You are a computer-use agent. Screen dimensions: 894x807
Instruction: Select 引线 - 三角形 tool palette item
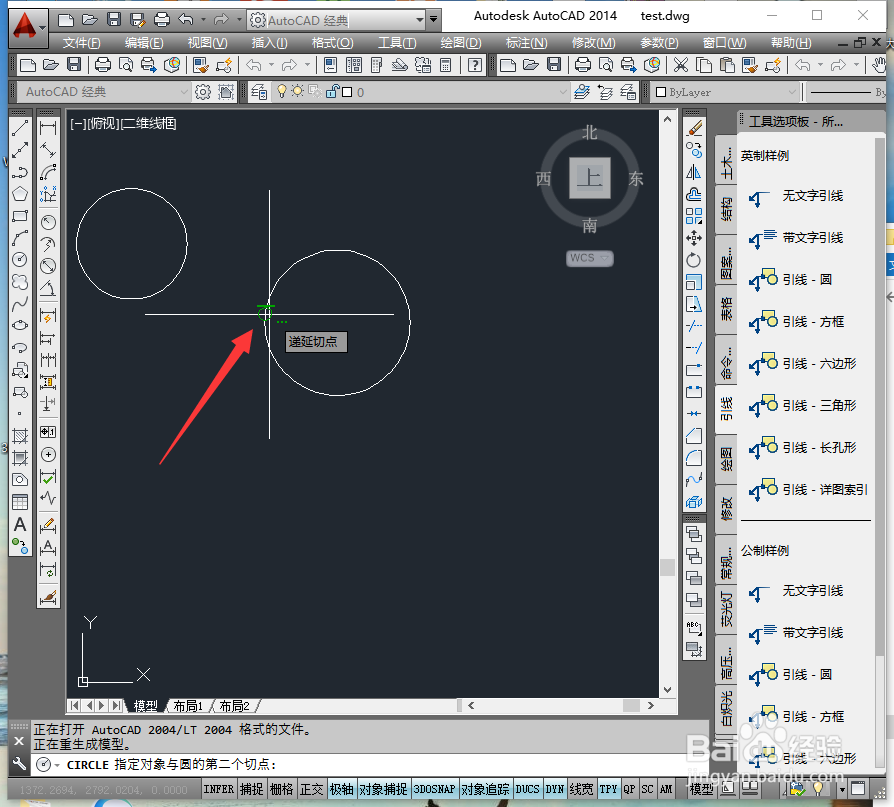point(803,406)
